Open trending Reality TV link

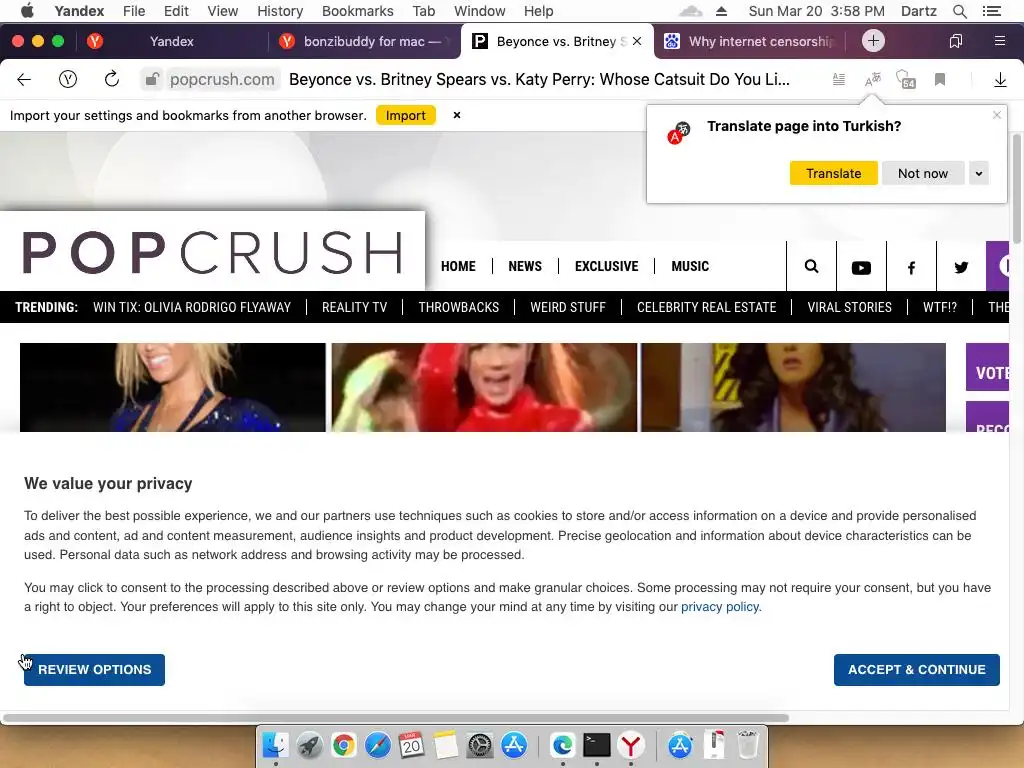[355, 308]
